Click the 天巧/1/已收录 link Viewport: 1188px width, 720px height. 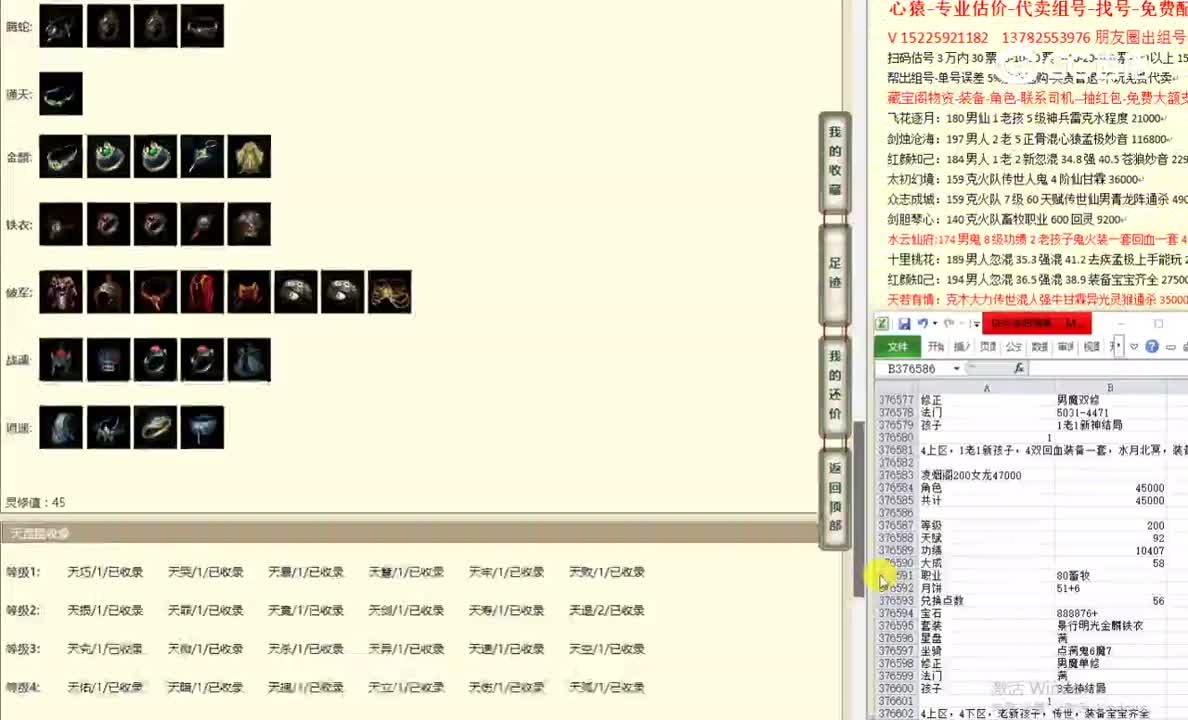tap(104, 571)
